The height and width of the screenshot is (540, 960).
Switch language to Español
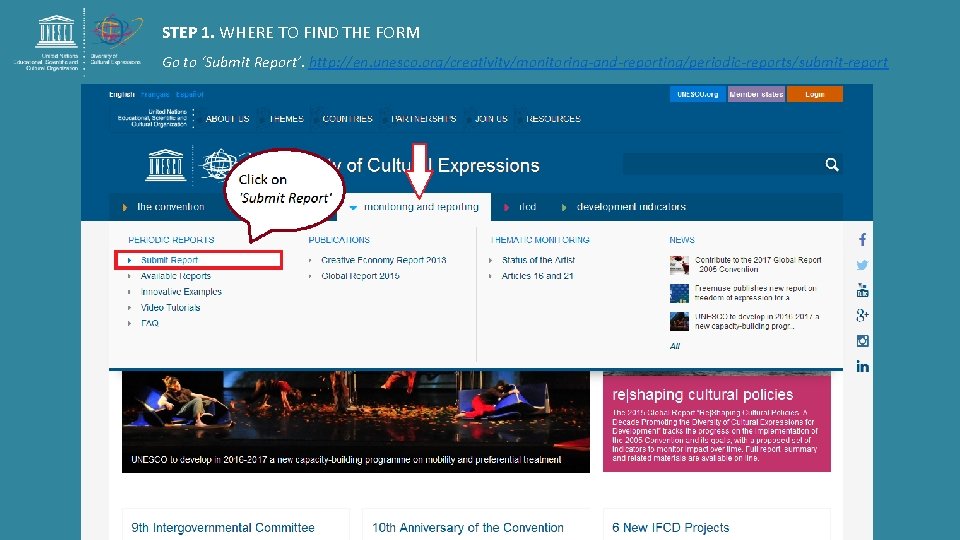189,94
